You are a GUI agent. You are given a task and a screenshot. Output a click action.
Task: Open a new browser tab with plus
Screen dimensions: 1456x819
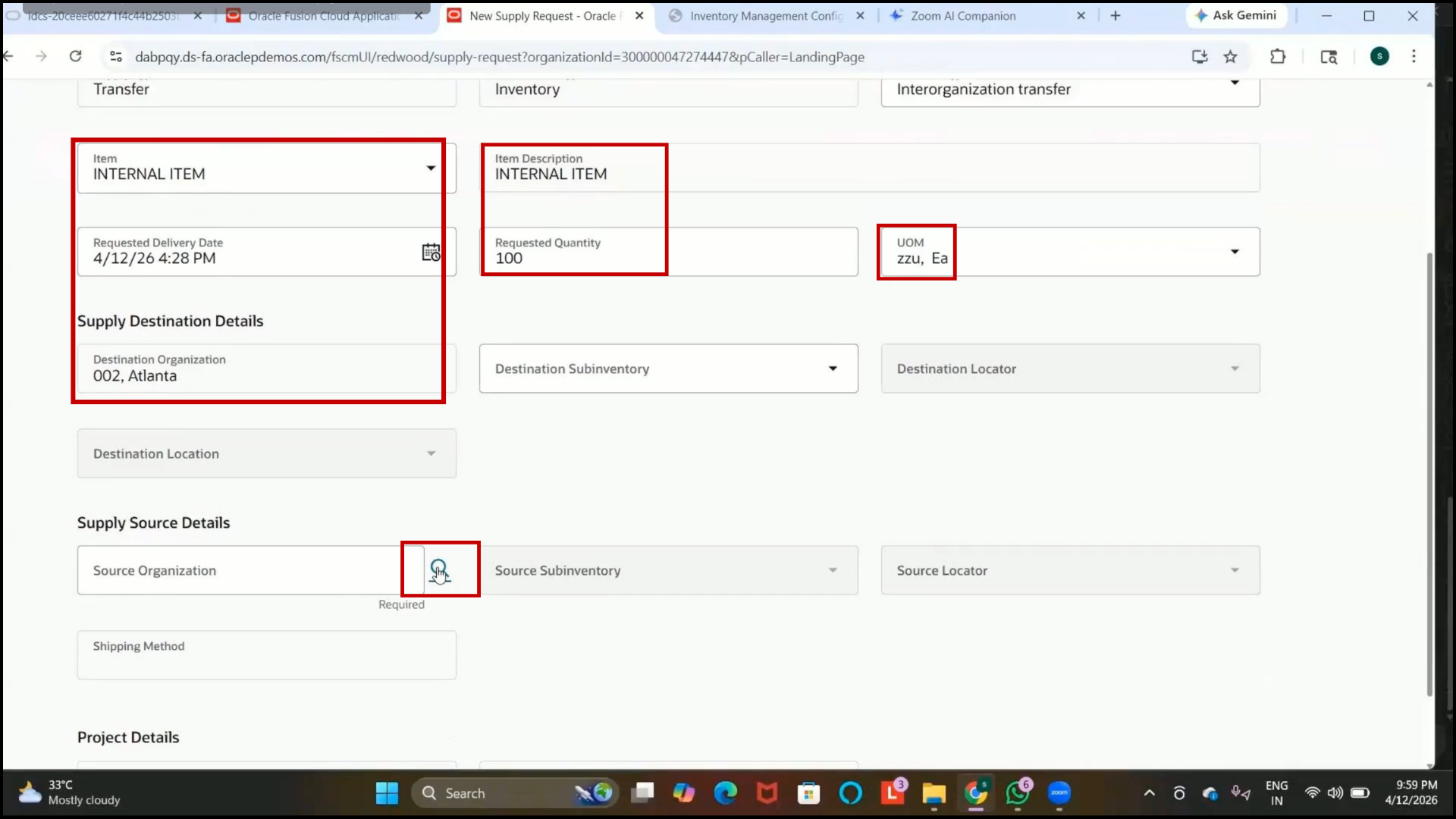(x=1116, y=15)
